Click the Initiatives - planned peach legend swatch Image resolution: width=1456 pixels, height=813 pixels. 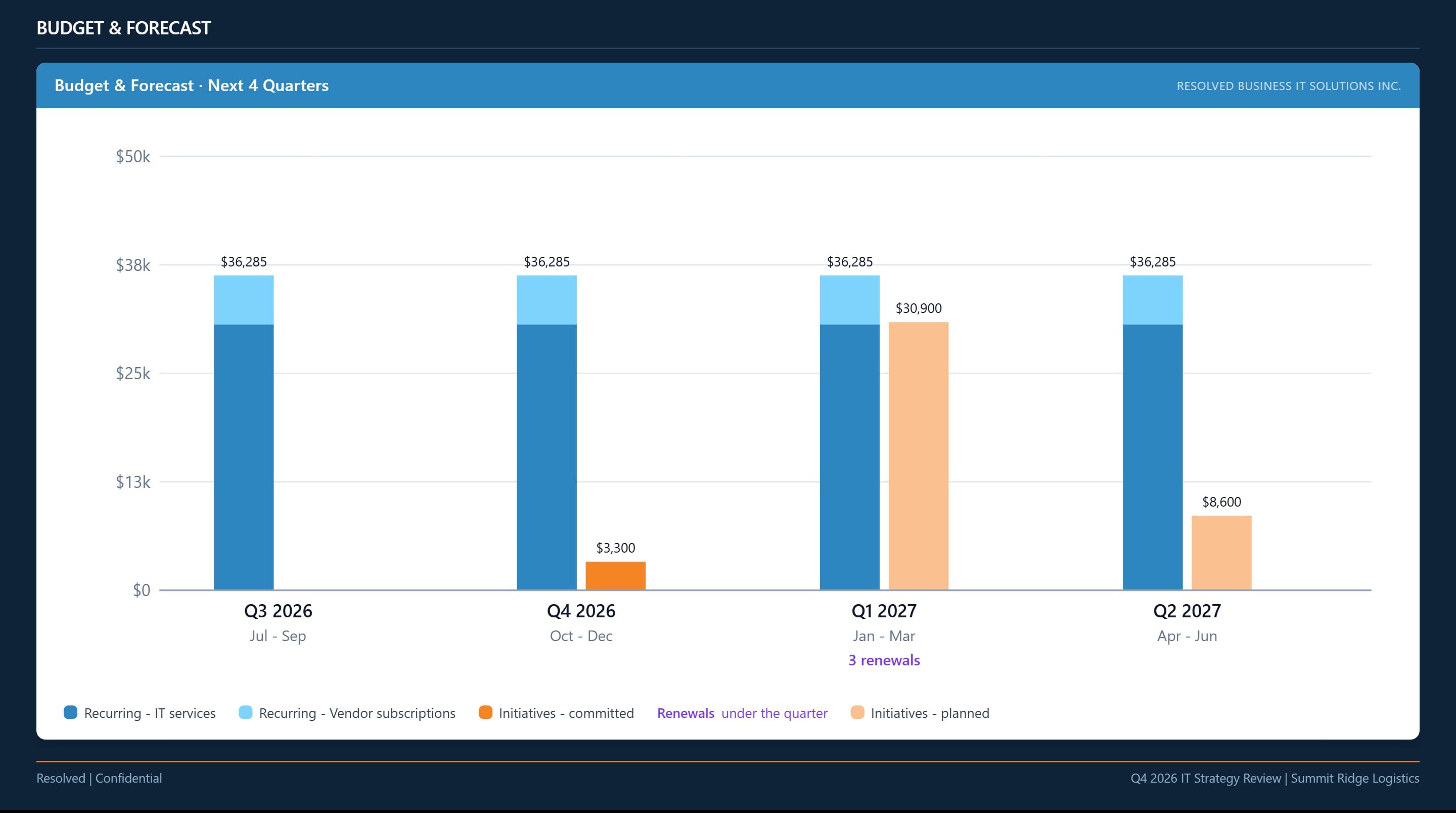click(857, 712)
